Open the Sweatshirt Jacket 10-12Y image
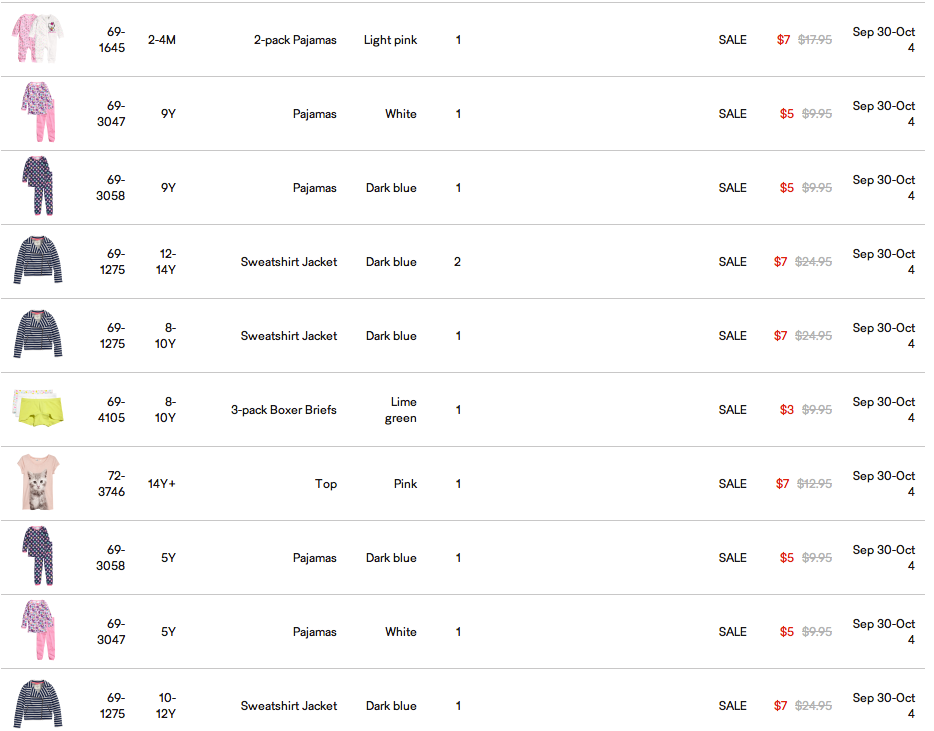Screen dimensions: 934x731 (x=37, y=706)
